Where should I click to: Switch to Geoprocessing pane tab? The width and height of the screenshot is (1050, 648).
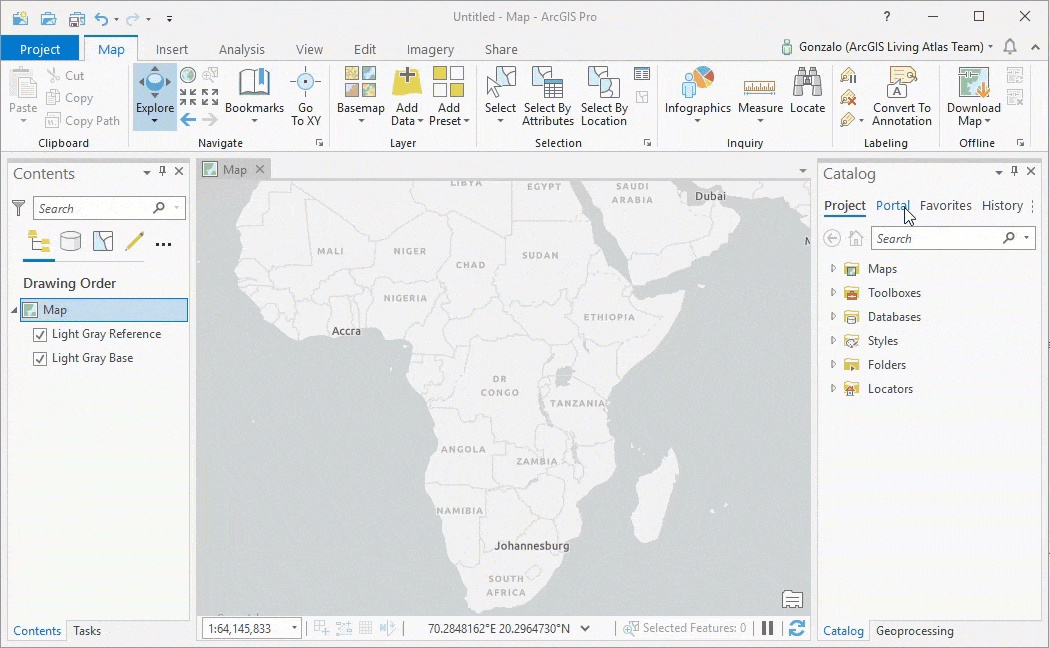click(915, 631)
